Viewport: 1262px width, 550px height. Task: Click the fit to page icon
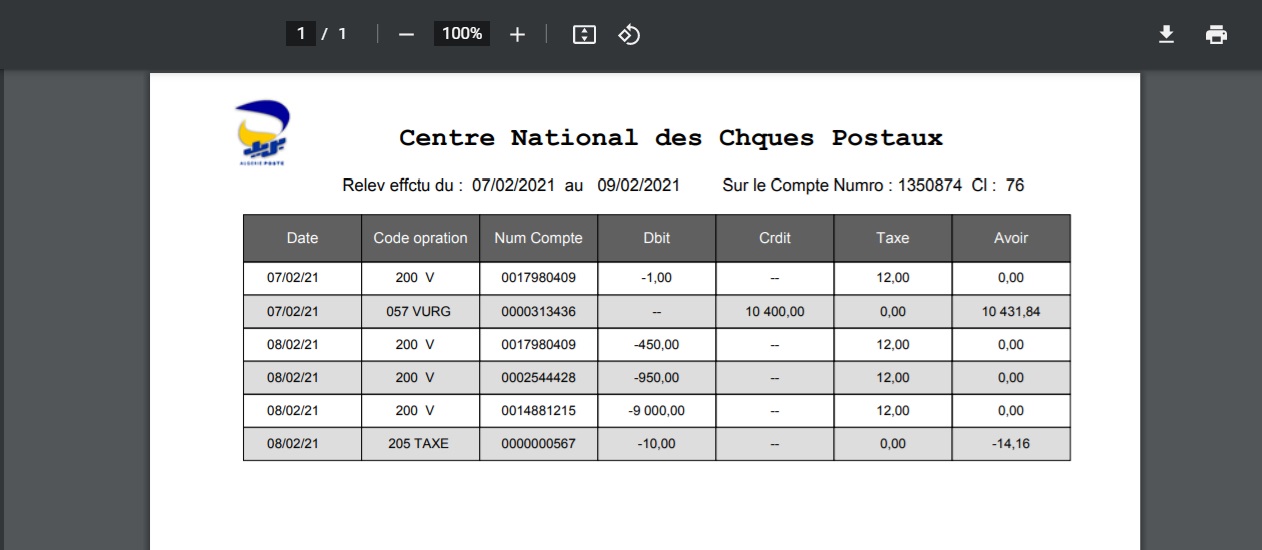584,34
